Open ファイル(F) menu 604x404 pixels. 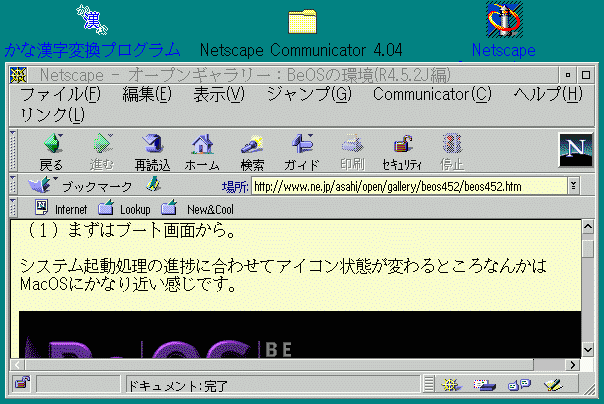(60, 94)
